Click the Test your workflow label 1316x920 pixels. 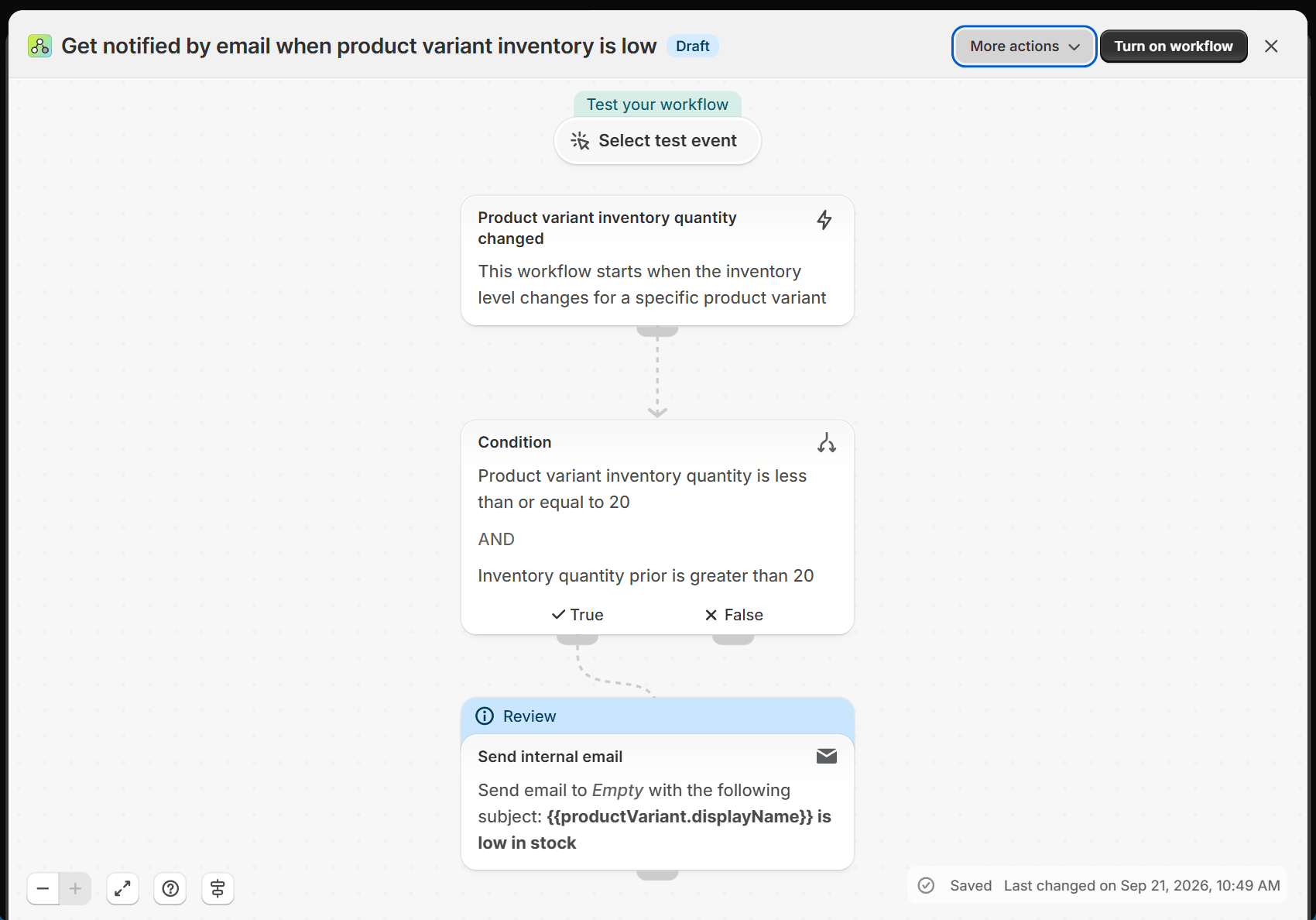(657, 105)
